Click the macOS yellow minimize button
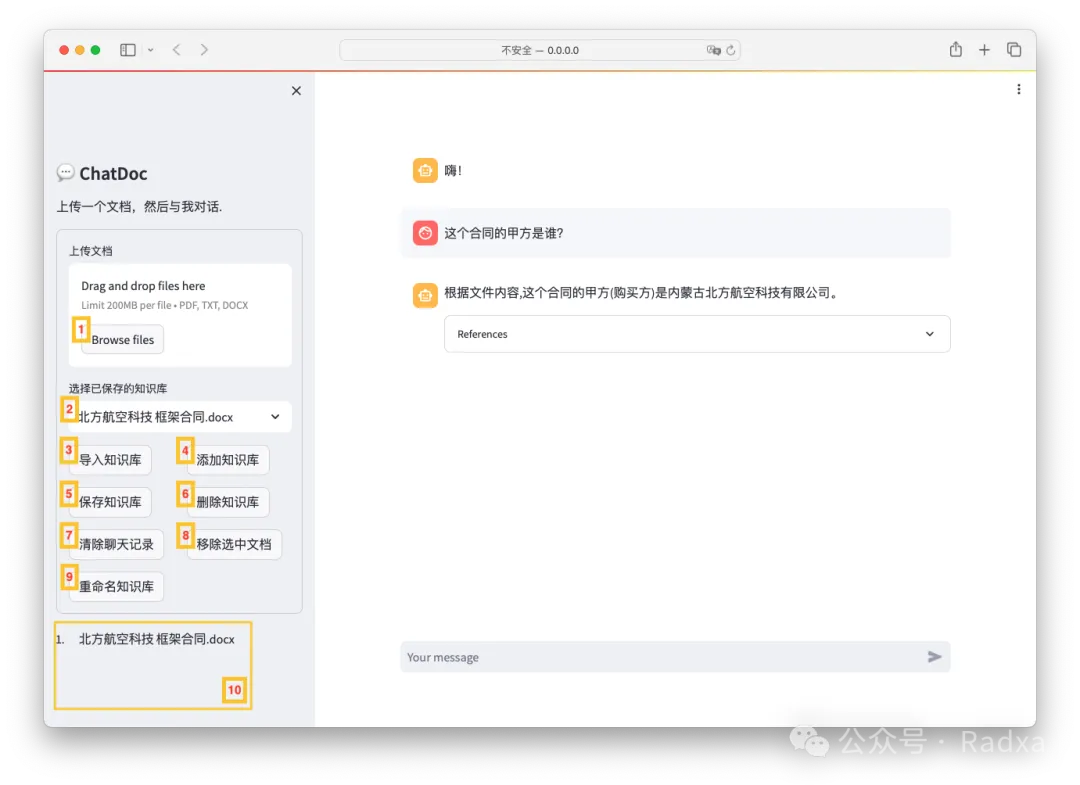Screen dimensions: 1080x785 pyautogui.click(x=80, y=50)
